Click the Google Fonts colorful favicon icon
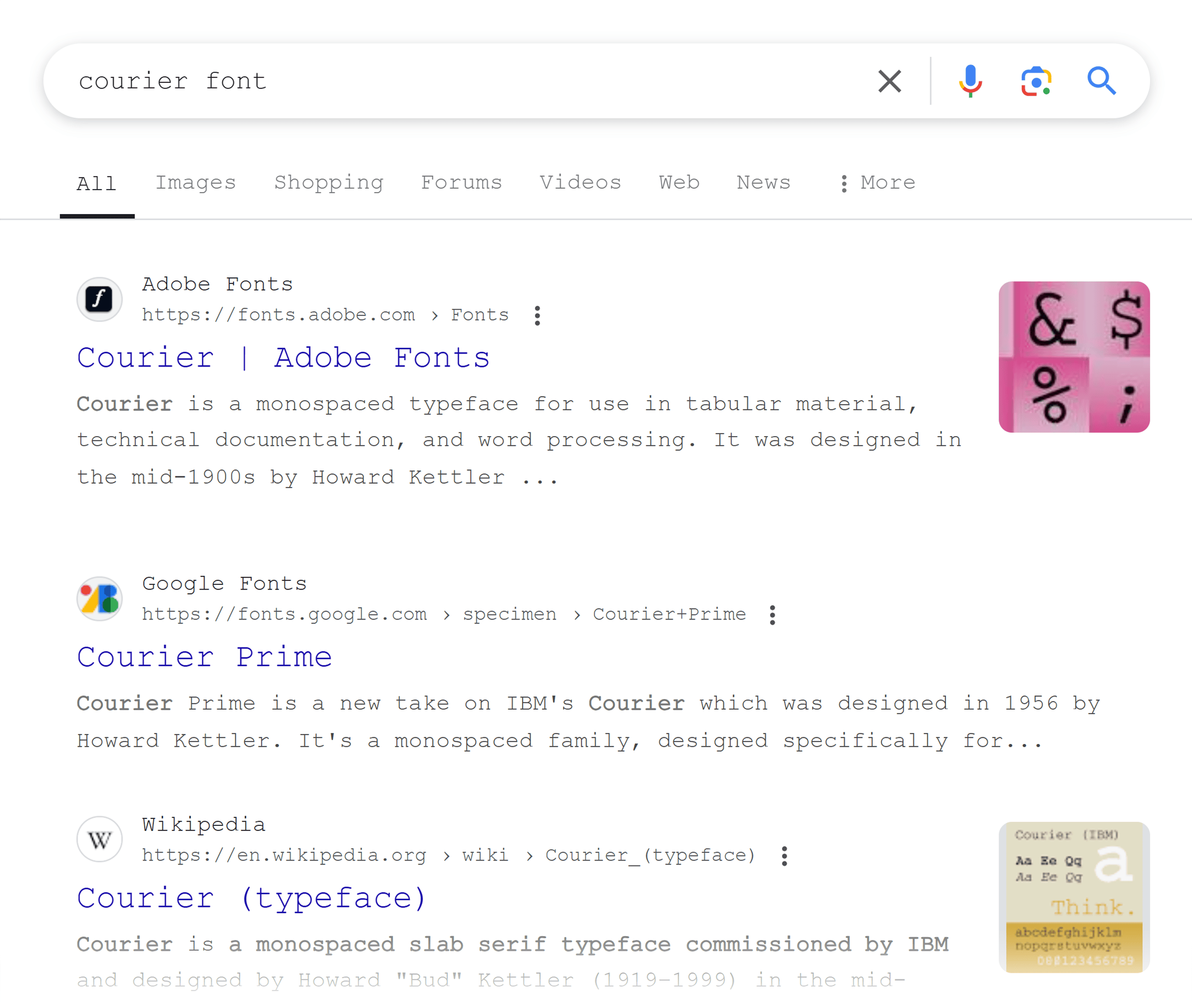 click(x=99, y=597)
